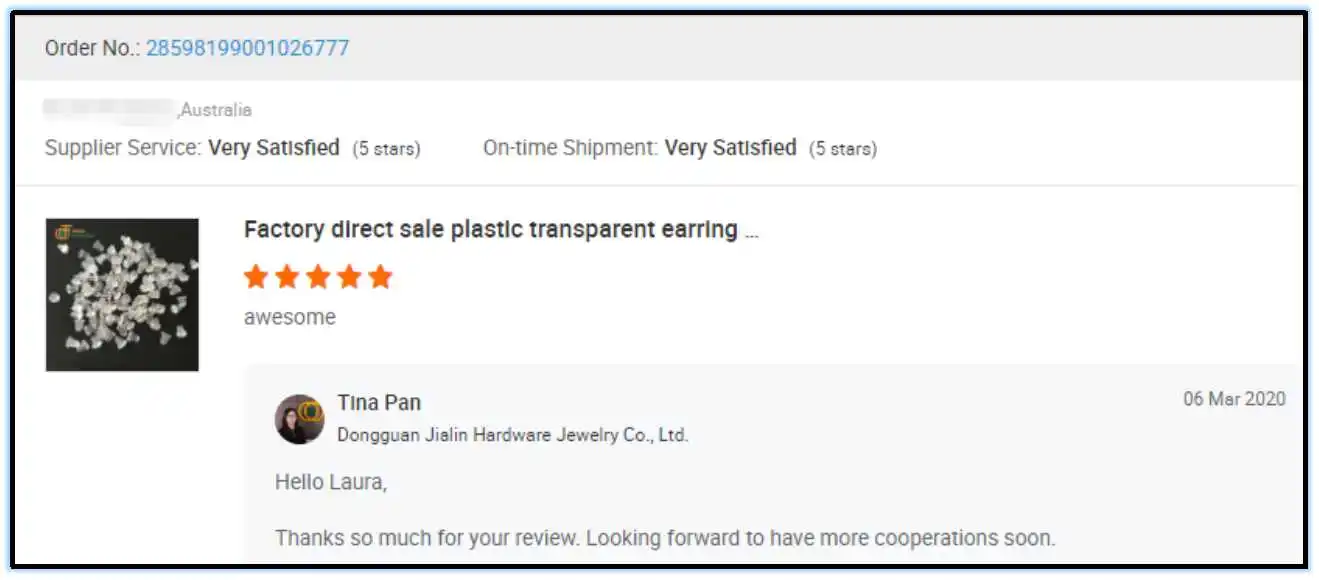Image resolution: width=1319 pixels, height=580 pixels.
Task: Click the Tina Pan name
Action: pos(379,403)
